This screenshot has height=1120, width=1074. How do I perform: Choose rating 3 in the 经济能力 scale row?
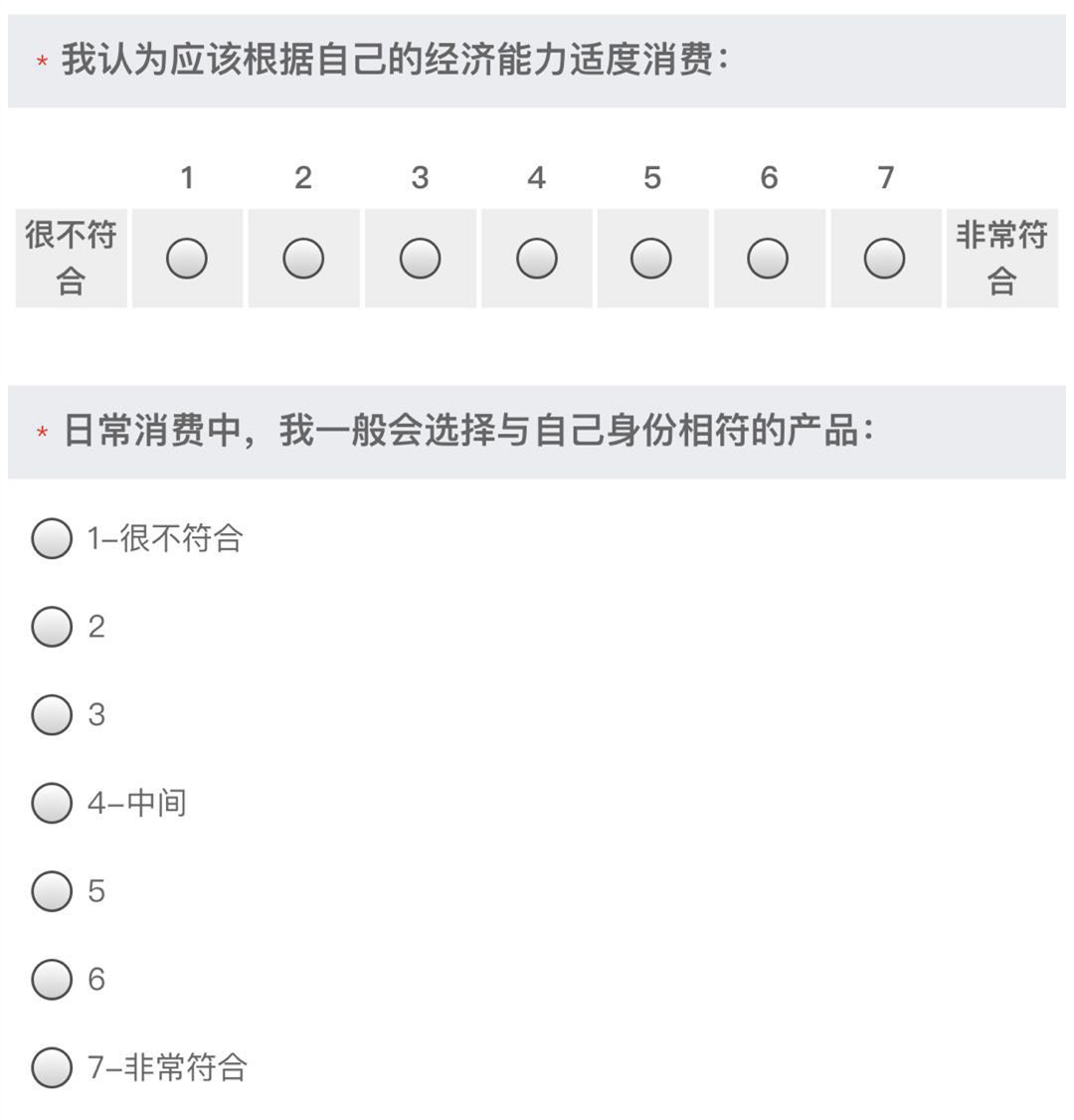tap(420, 259)
